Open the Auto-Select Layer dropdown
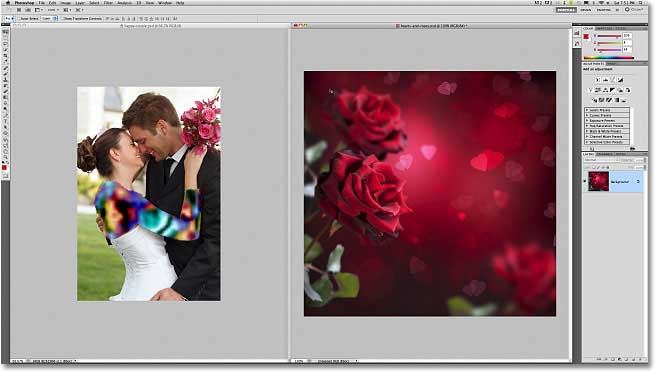Screen dimensions: 655x372 (x=49, y=18)
